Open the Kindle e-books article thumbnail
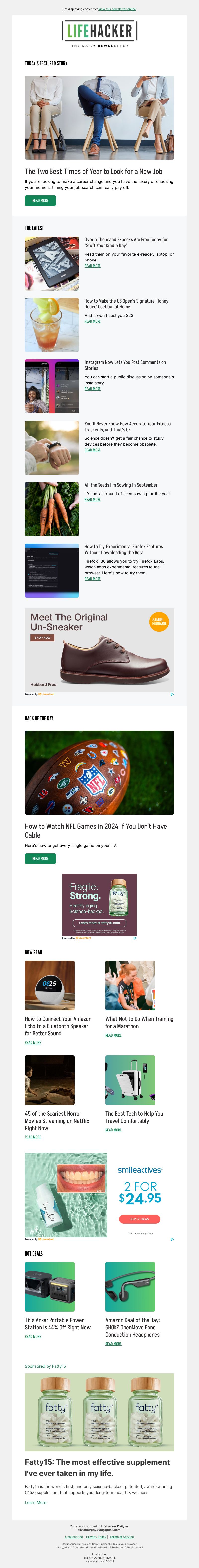The height and width of the screenshot is (1568, 199). coord(52,263)
